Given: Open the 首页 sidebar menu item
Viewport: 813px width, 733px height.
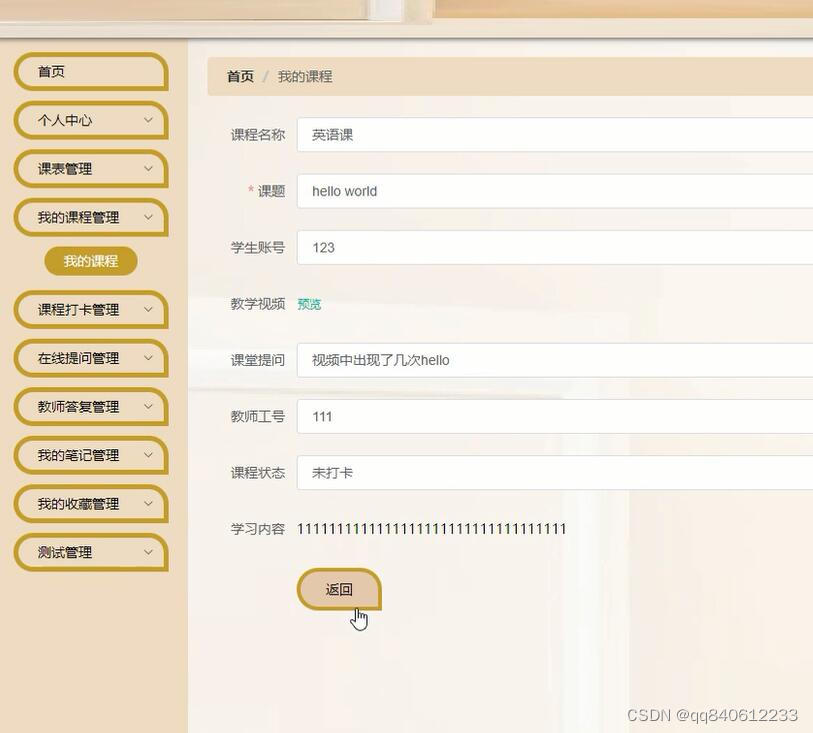Looking at the screenshot, I should pos(91,72).
